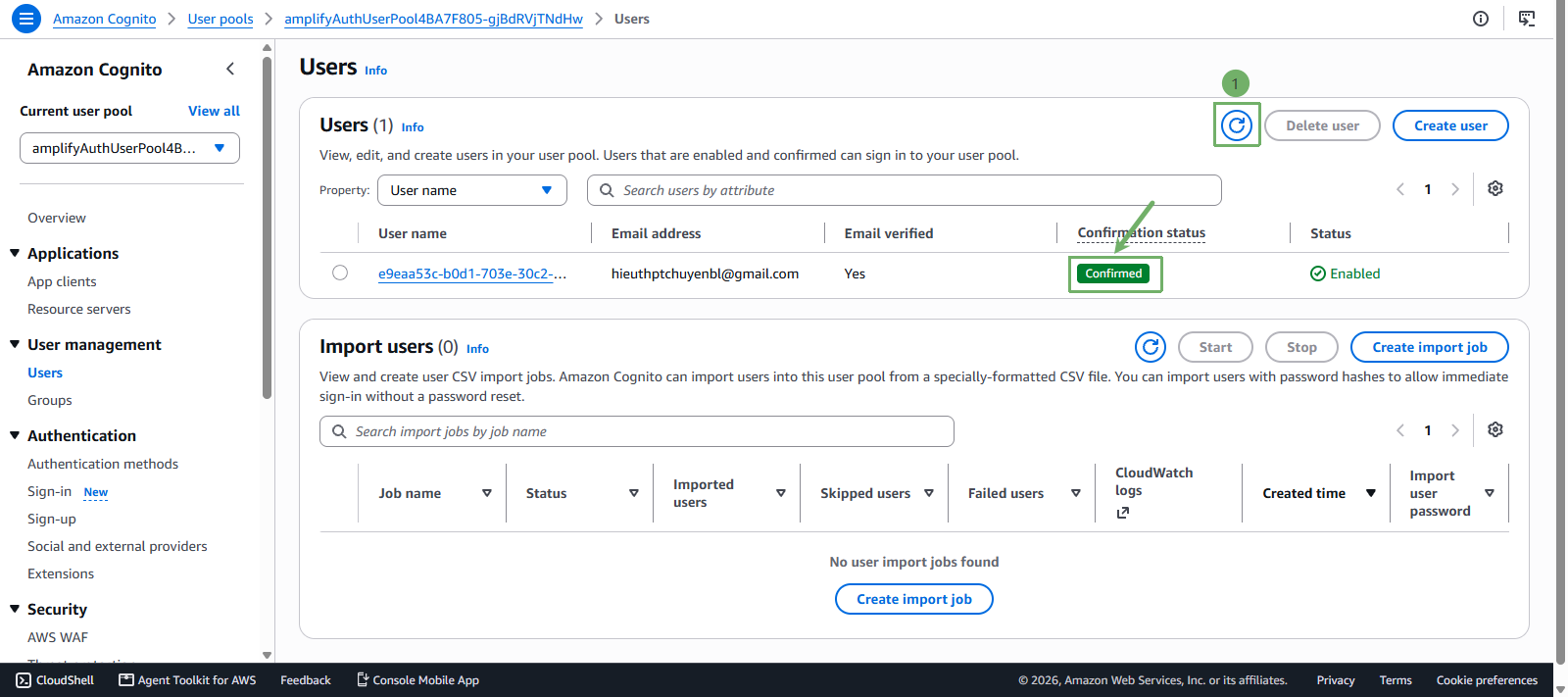Open the current user pool dropdown
Viewport: 1568px width, 697px height.
(x=129, y=148)
